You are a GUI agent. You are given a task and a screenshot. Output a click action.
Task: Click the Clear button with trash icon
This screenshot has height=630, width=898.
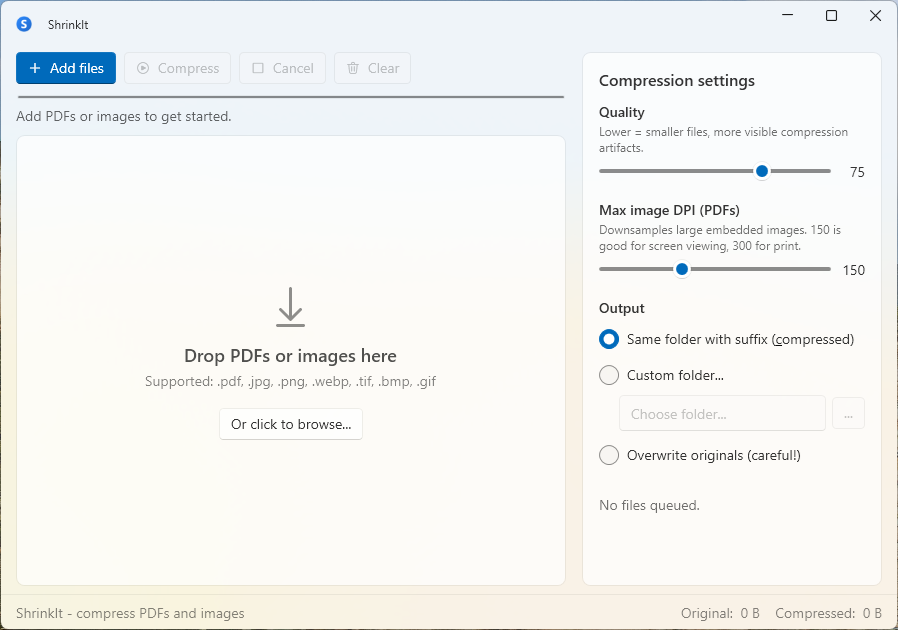click(x=372, y=68)
